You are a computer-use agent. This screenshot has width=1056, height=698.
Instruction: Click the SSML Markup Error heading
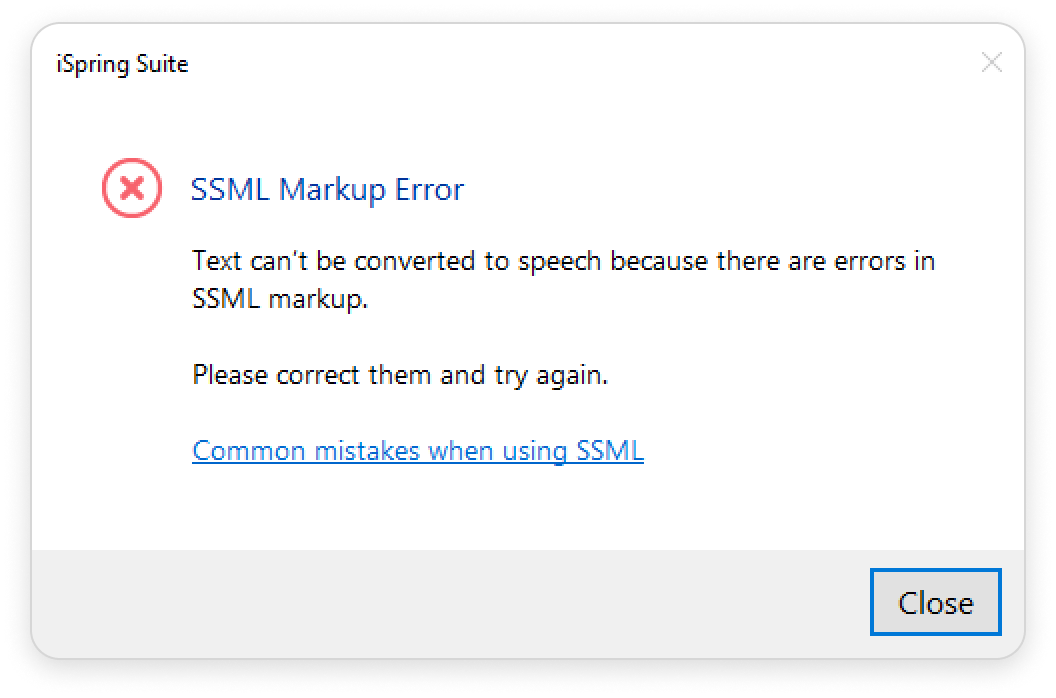point(327,189)
